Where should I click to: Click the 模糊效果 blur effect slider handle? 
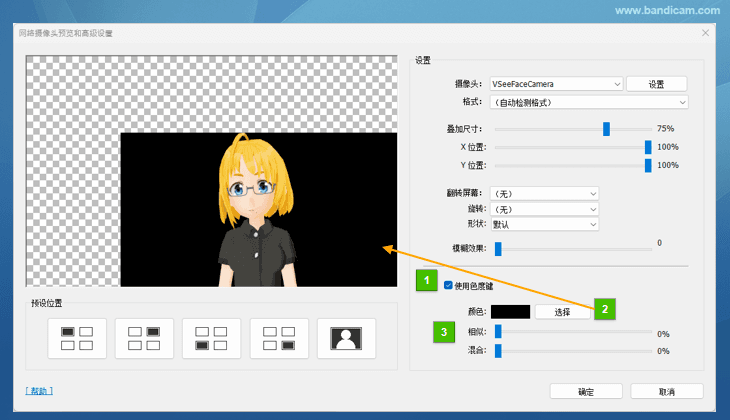coord(498,249)
